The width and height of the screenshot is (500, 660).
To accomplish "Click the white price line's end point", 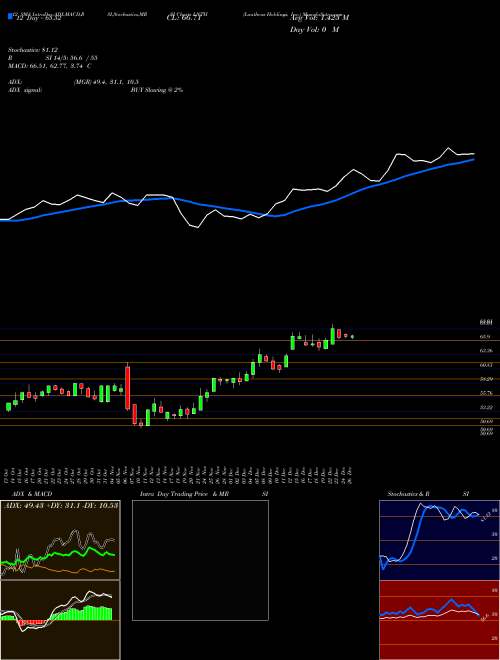I will [x=474, y=154].
